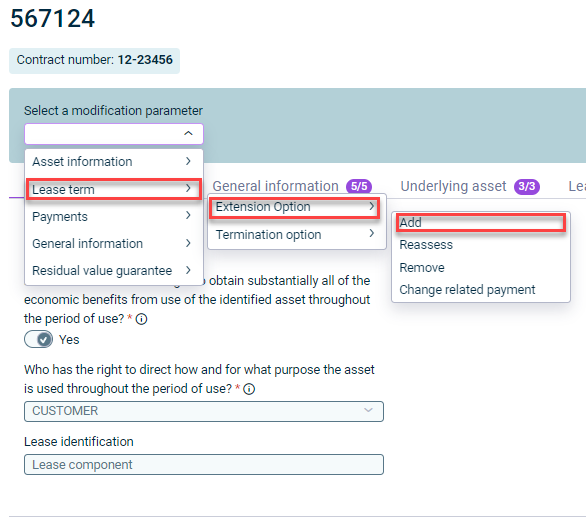The image size is (586, 517).
Task: Click the arrow next to Termination option
Action: tap(371, 234)
